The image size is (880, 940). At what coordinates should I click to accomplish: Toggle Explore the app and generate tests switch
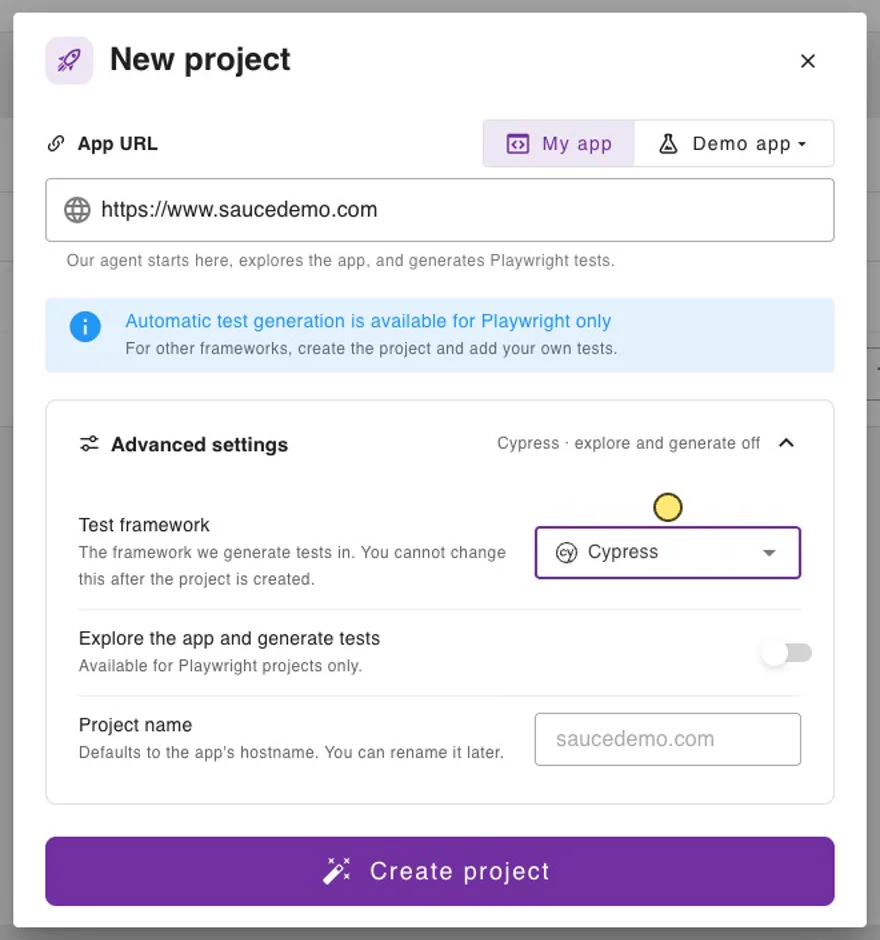(786, 653)
